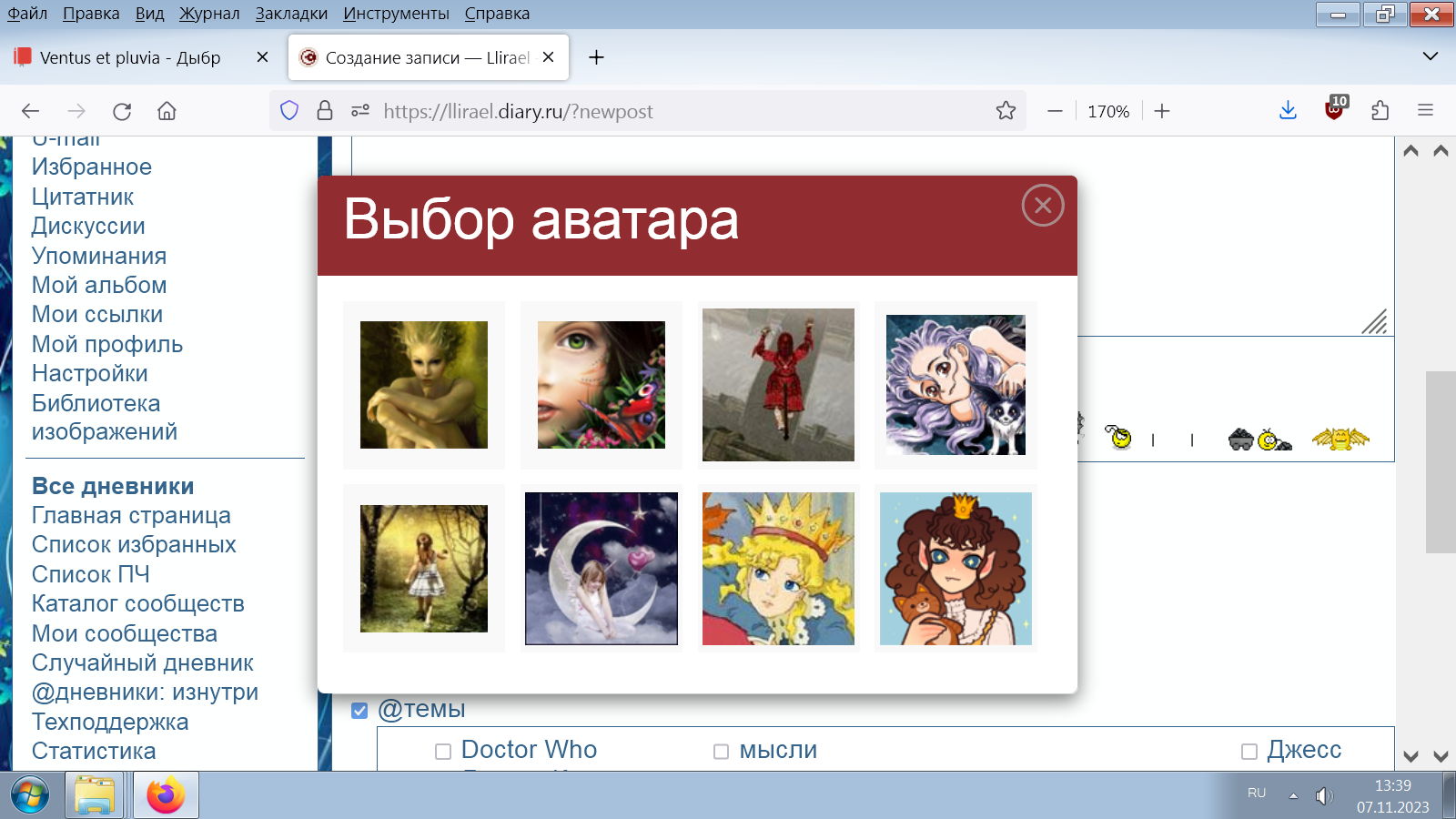
Task: Open the Правка menu
Action: tap(91, 14)
